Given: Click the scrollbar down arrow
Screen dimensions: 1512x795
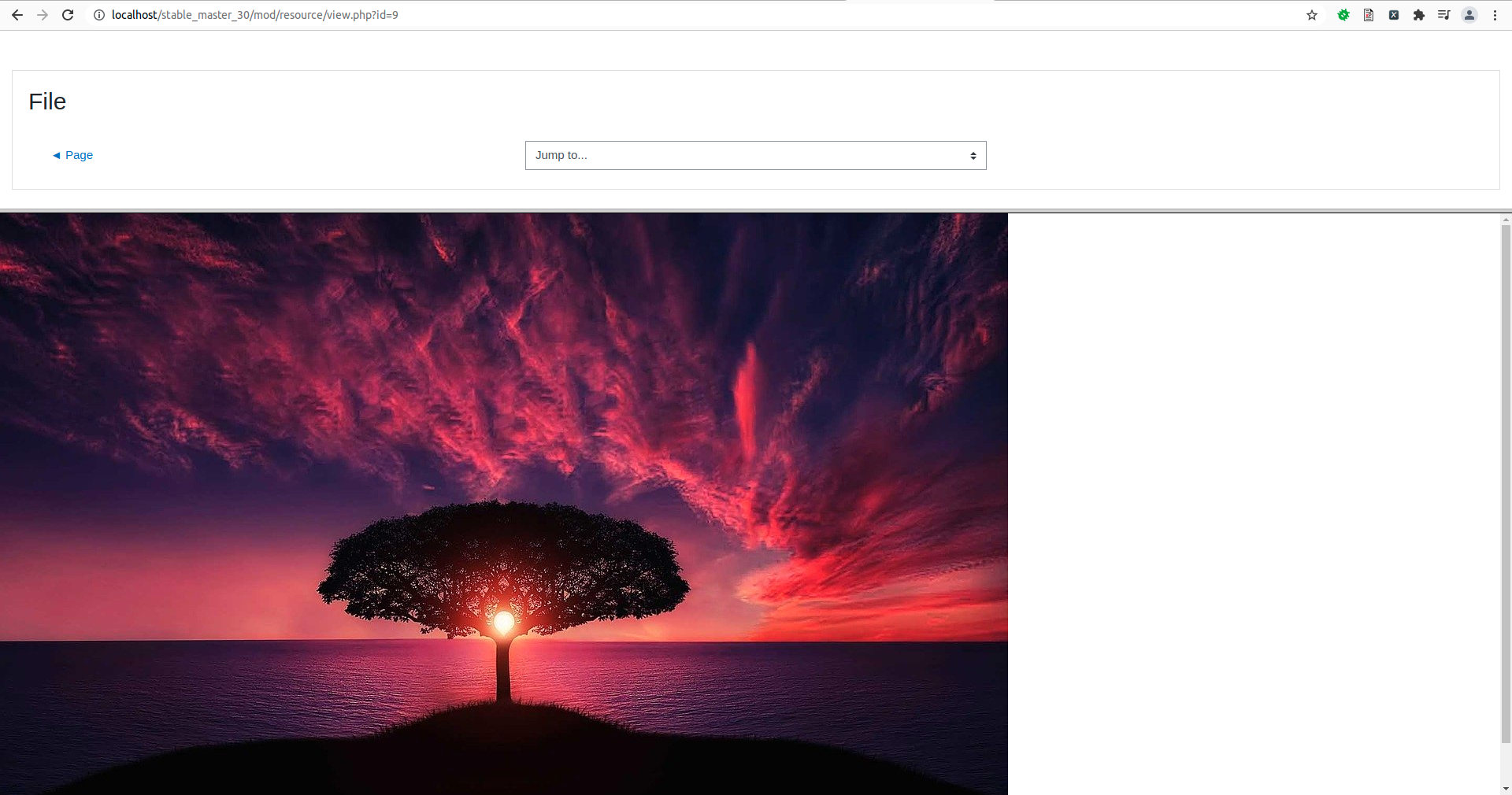Looking at the screenshot, I should pos(1506,789).
